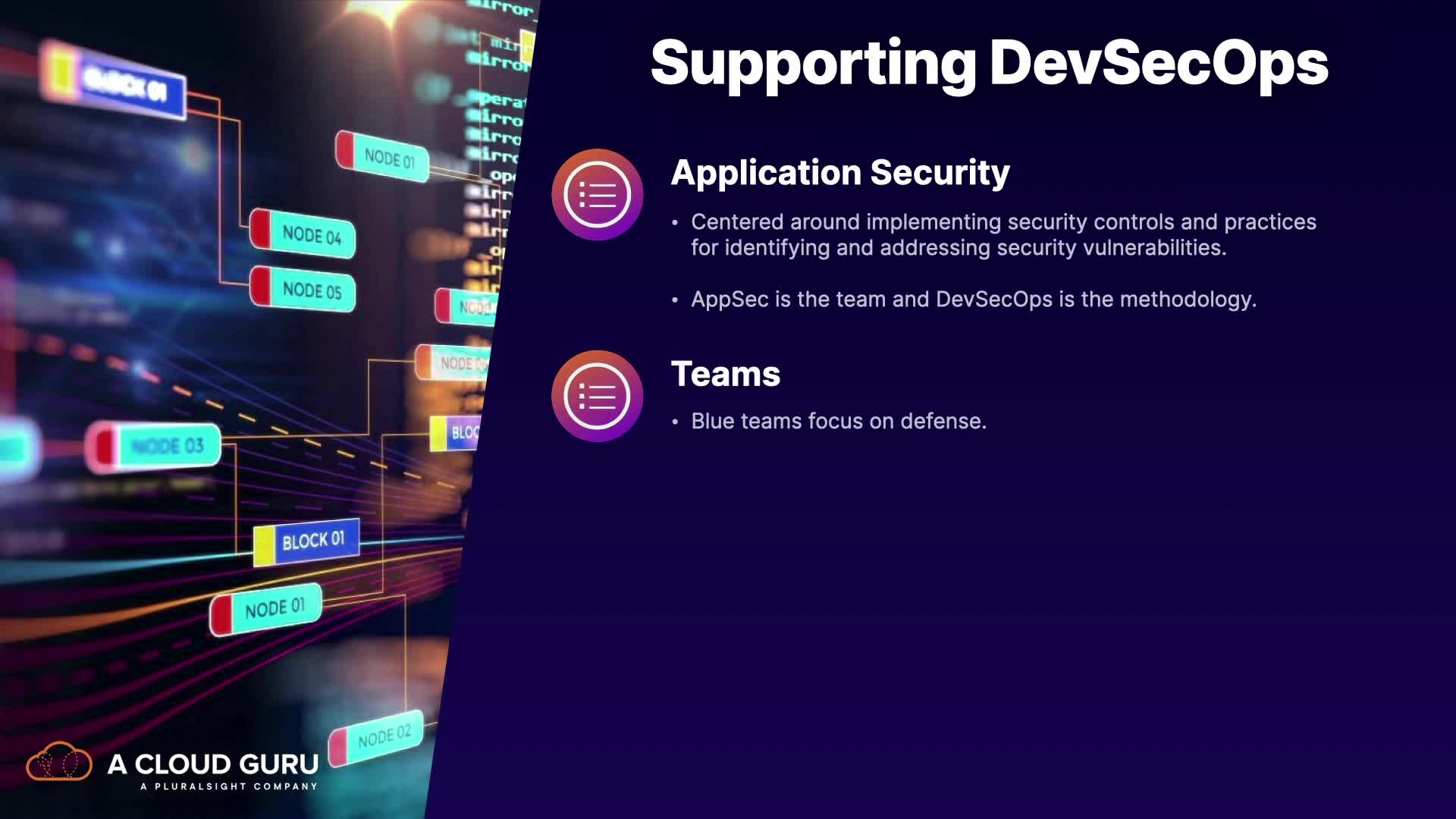Click the NODE 04 label in the diagram
1456x819 pixels.
click(x=311, y=234)
